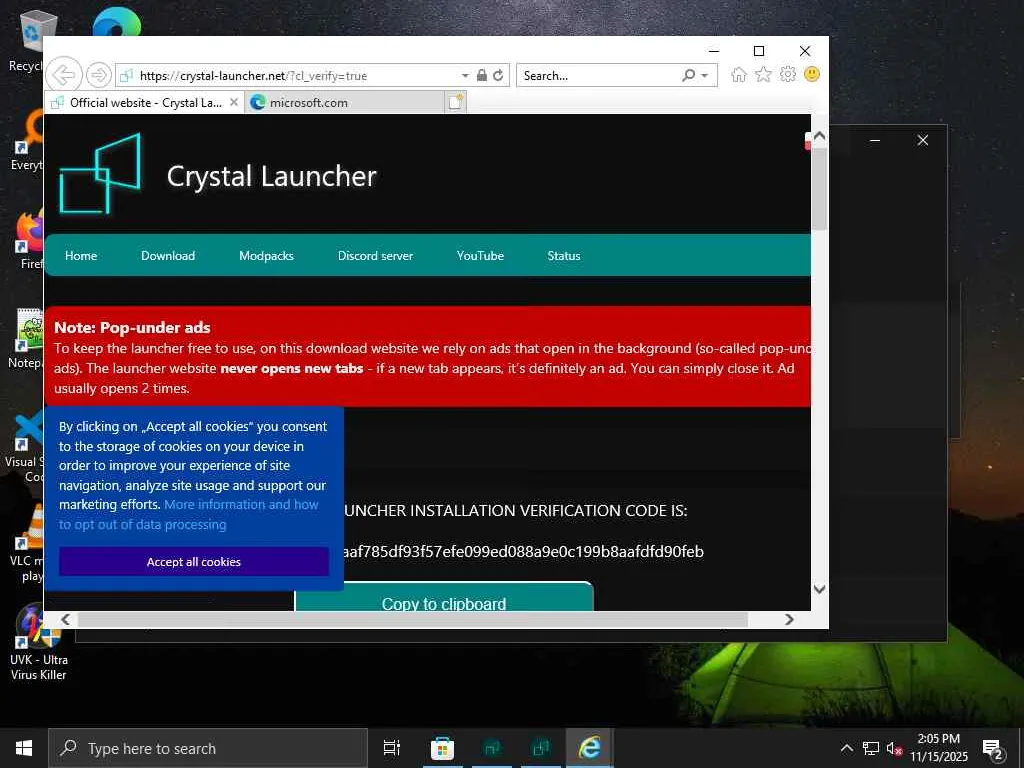1024x768 pixels.
Task: Click the padlock security icon in address bar
Action: coord(481,75)
